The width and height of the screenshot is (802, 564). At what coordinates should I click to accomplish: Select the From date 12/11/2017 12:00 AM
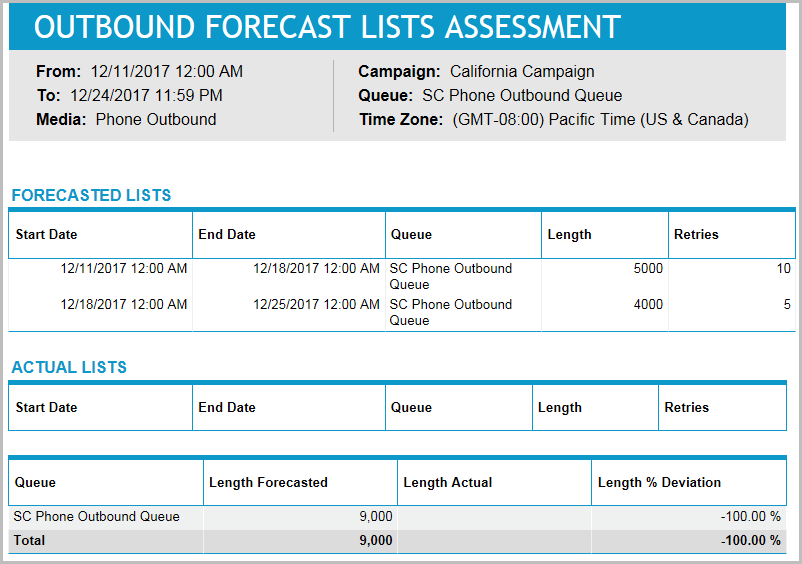(167, 72)
